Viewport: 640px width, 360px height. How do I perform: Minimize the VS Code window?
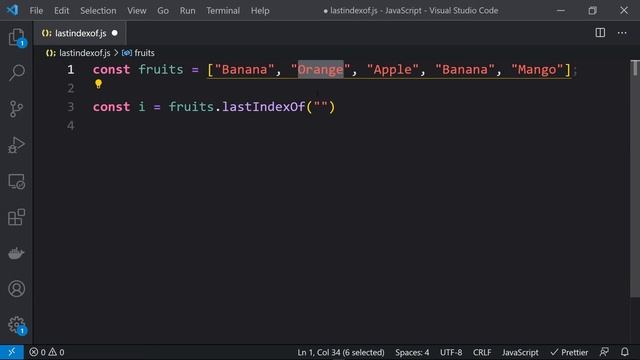pyautogui.click(x=561, y=11)
